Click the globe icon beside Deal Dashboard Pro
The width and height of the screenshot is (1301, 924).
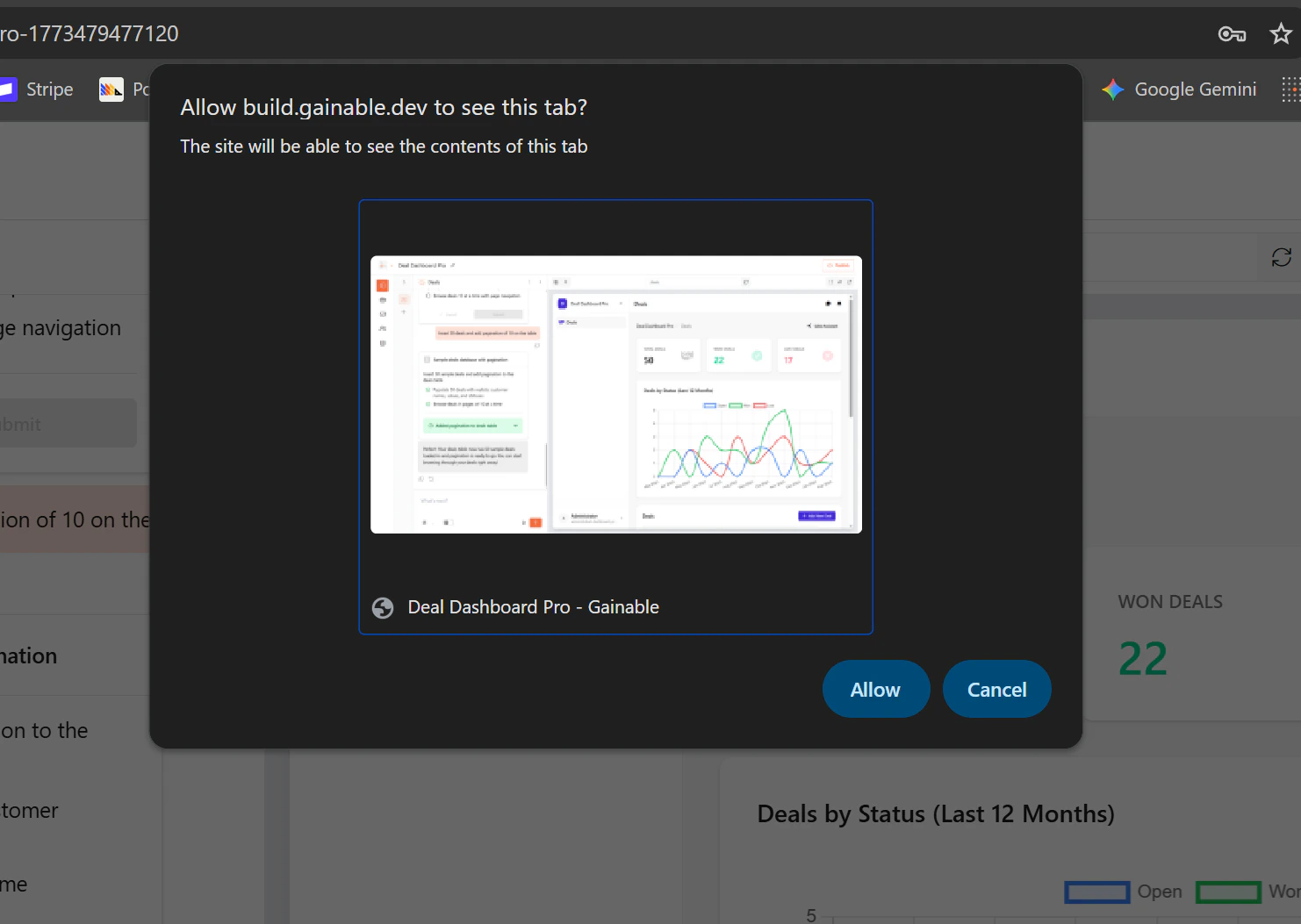[x=383, y=607]
